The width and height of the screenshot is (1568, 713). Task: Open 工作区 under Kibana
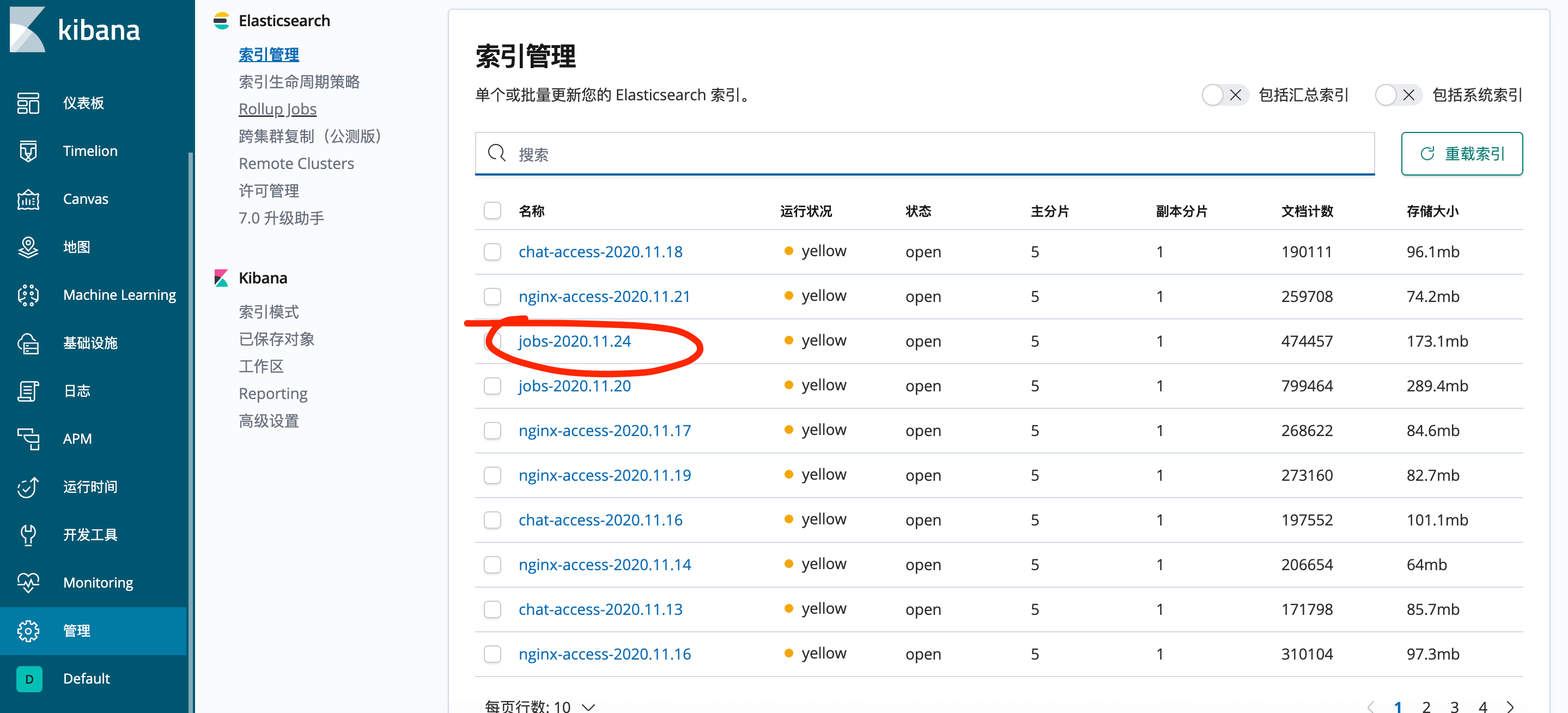(x=261, y=366)
